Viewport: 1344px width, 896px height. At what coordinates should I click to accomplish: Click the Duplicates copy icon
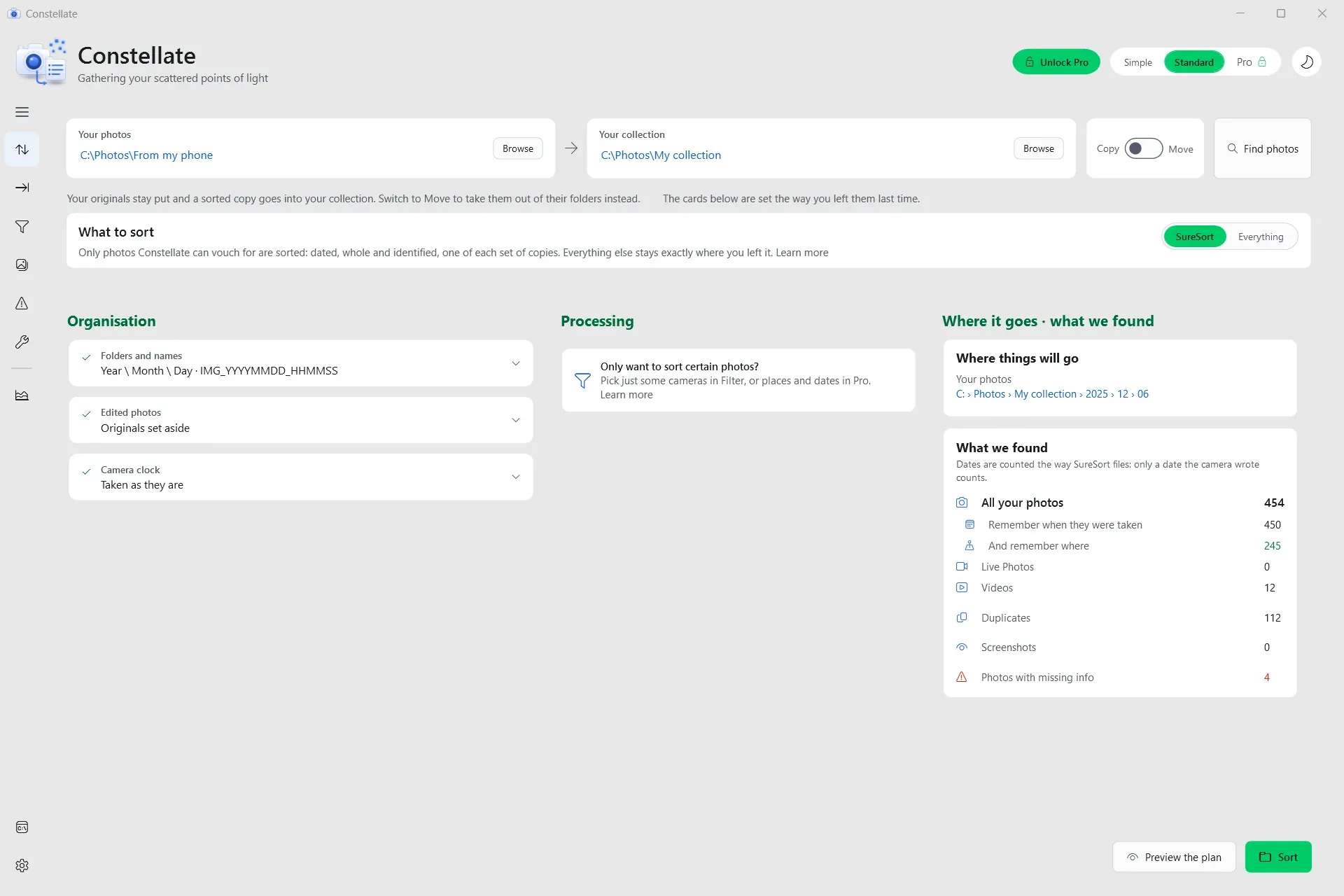[x=962, y=617]
